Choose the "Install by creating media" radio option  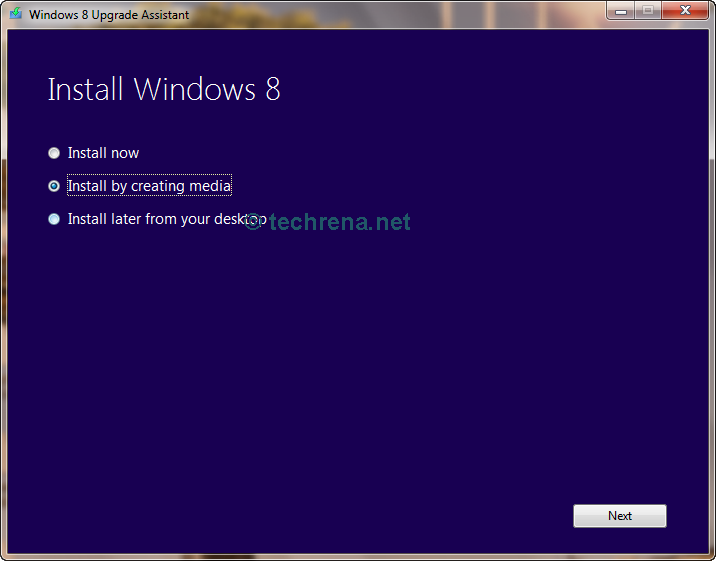tap(54, 186)
